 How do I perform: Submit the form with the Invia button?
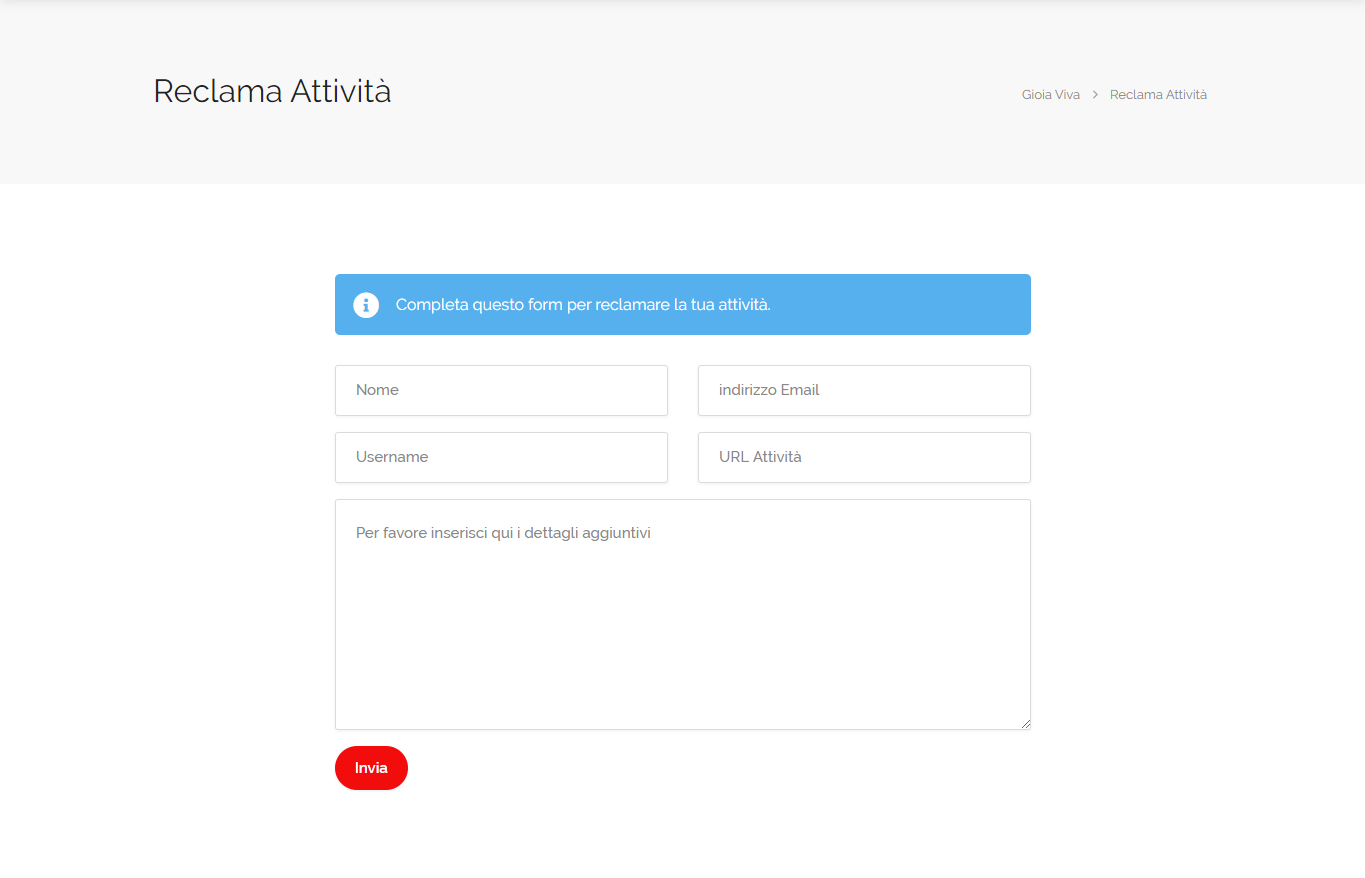(371, 768)
